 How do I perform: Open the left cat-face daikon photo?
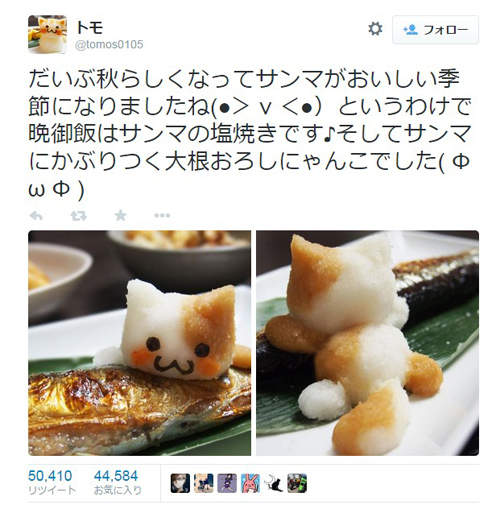pyautogui.click(x=139, y=343)
